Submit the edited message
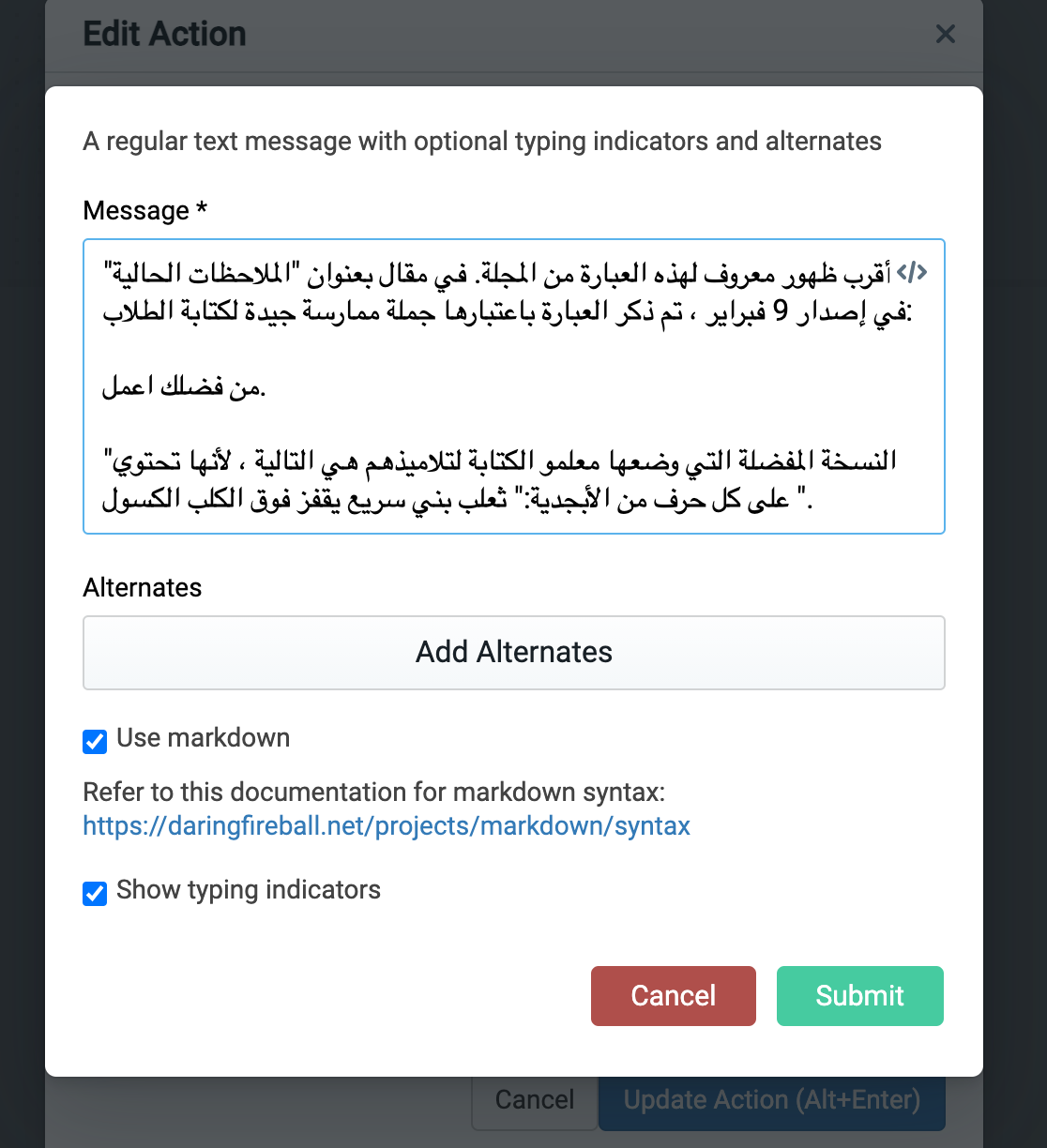This screenshot has width=1047, height=1148. click(x=858, y=996)
